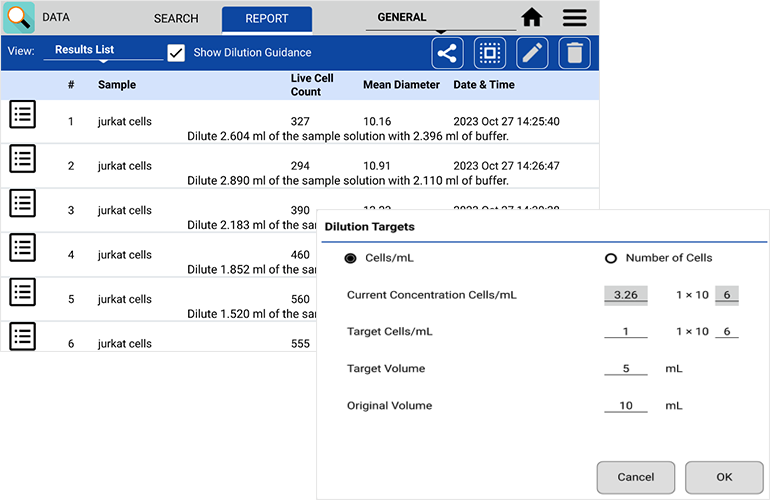Uncheck Show Dilution Guidance checkbox
770x500 pixels.
176,53
